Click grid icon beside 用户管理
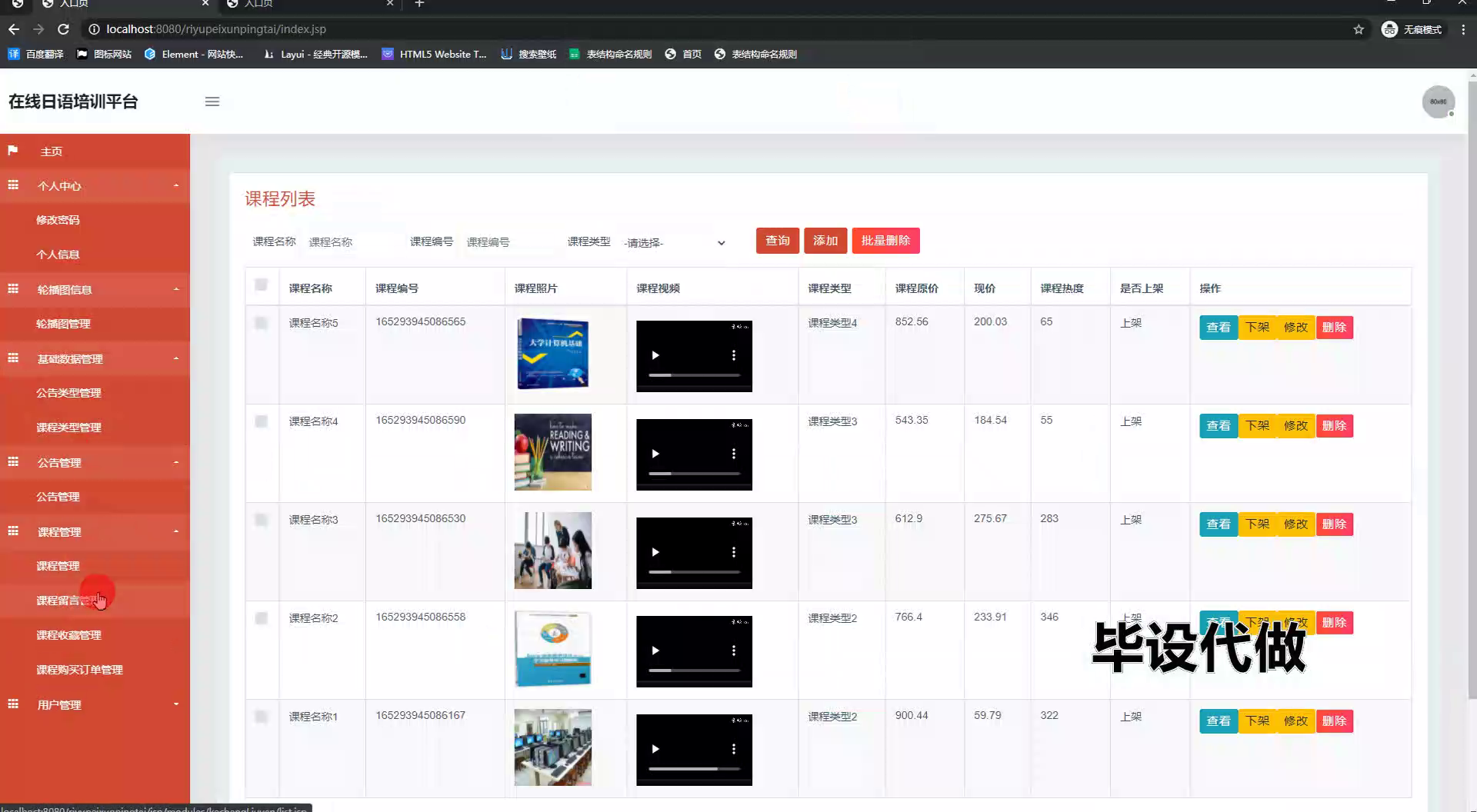The height and width of the screenshot is (812, 1477). [13, 704]
